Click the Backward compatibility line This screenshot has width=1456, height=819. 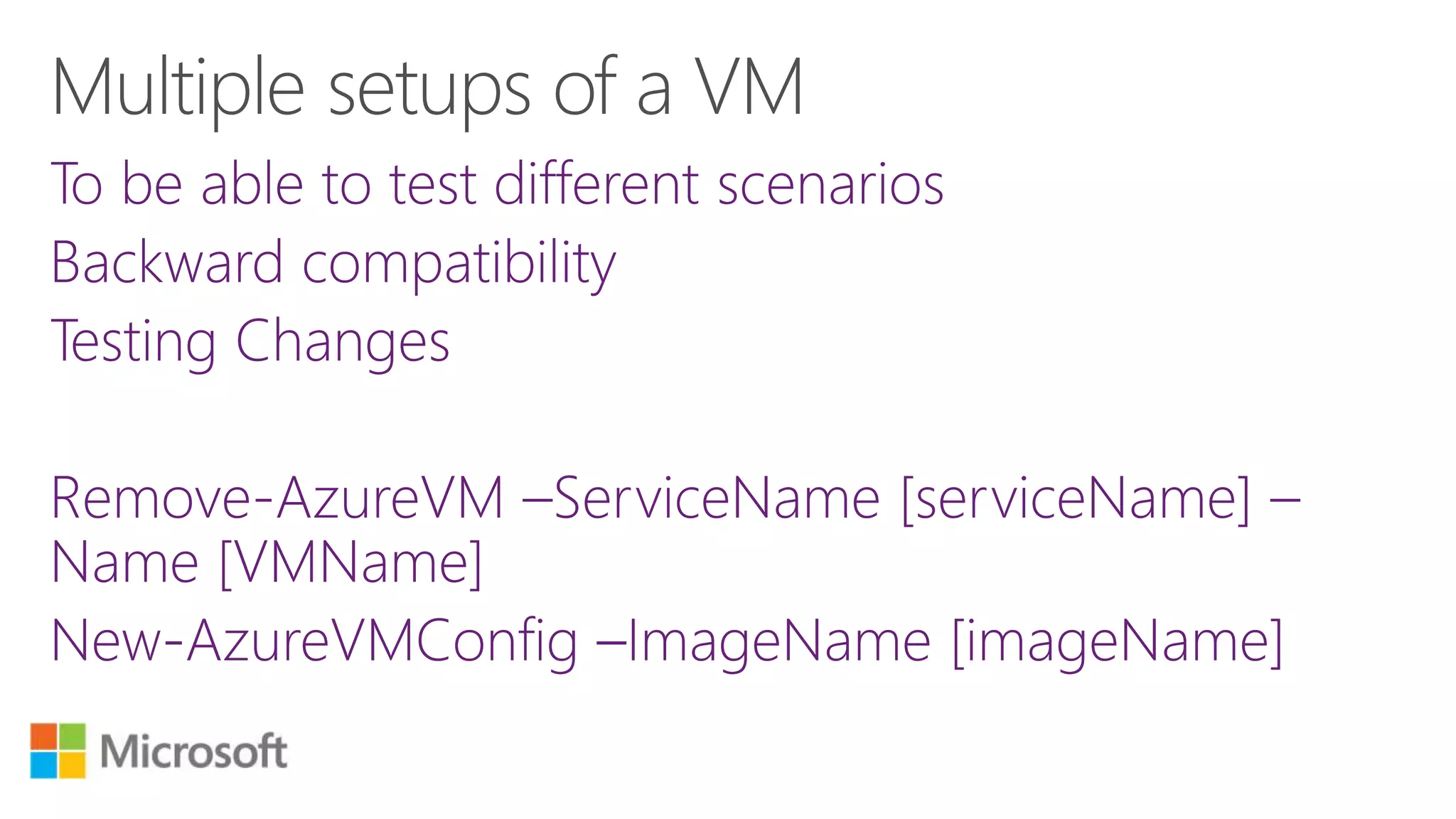tap(333, 264)
